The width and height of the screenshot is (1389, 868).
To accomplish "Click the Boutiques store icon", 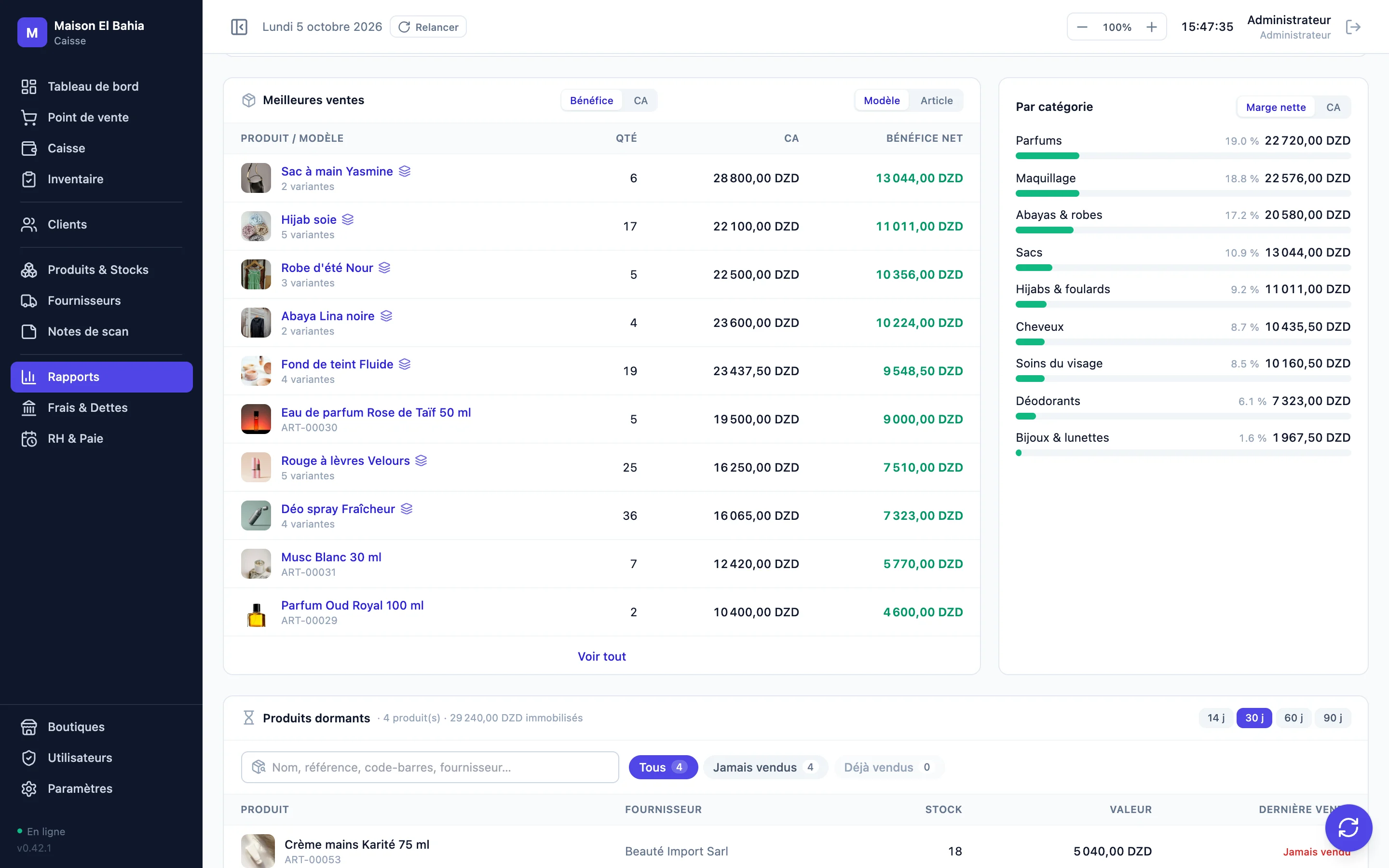I will [x=29, y=727].
